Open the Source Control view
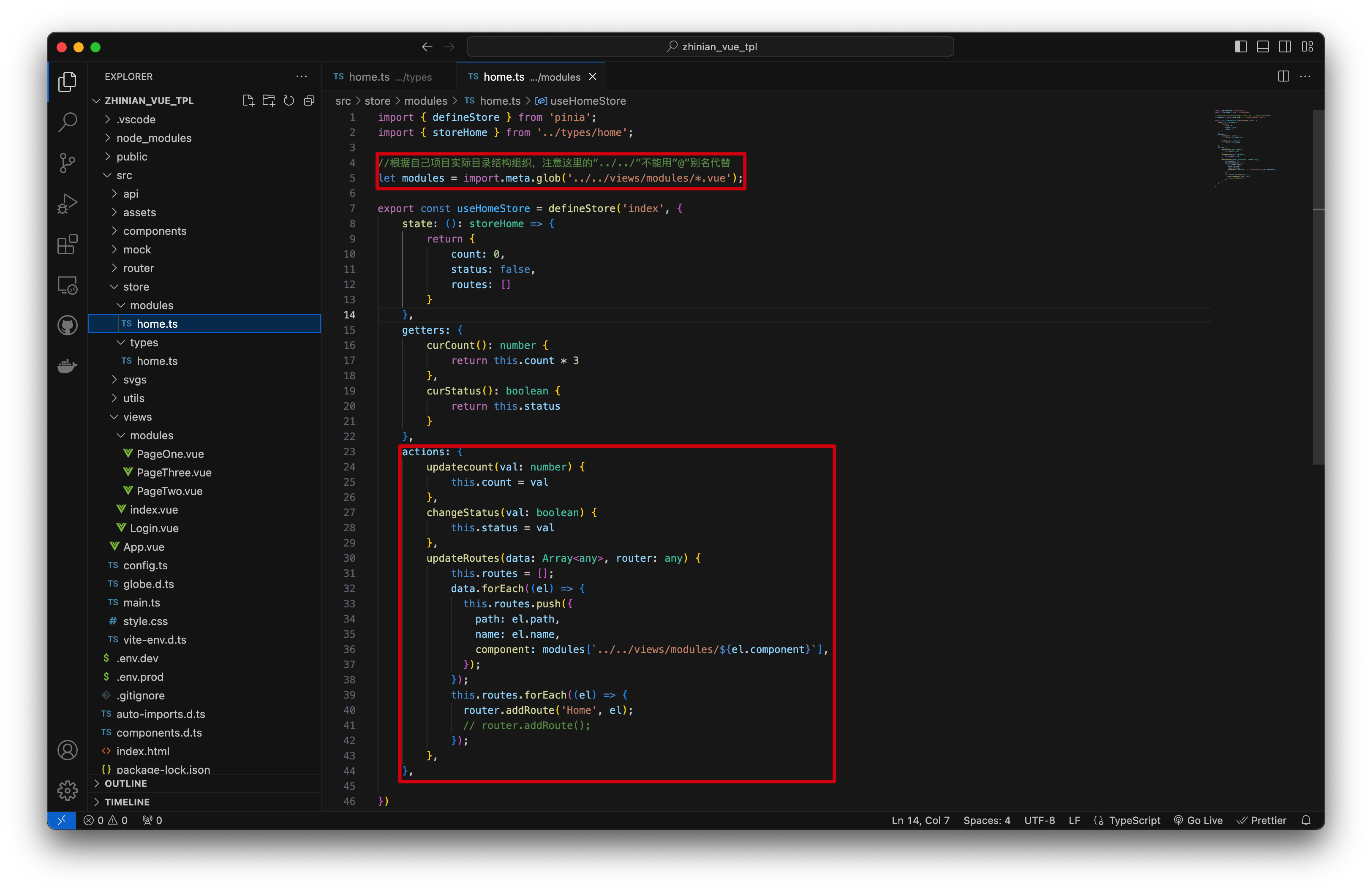Screen dimensions: 1372x892 click(68, 163)
